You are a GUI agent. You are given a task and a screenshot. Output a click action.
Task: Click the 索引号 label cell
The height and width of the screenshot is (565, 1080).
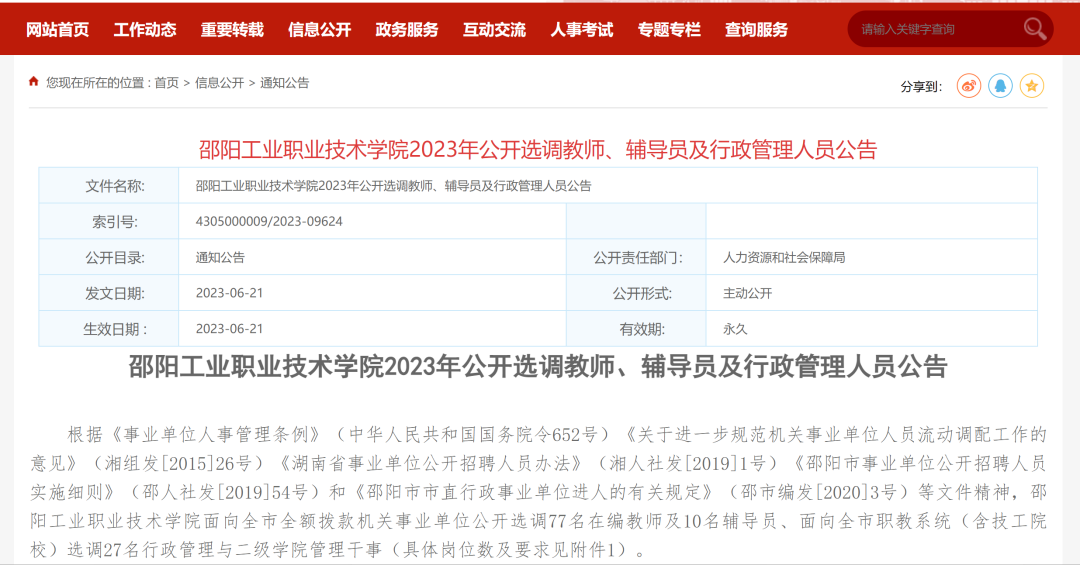click(x=109, y=221)
